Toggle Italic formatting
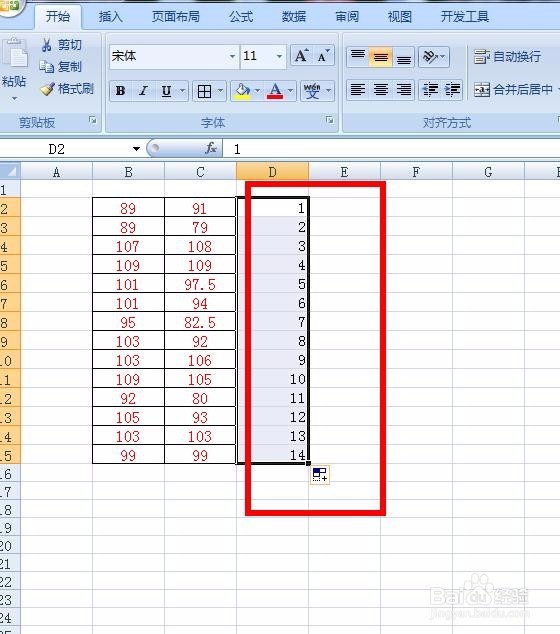560x634 pixels. 143,91
